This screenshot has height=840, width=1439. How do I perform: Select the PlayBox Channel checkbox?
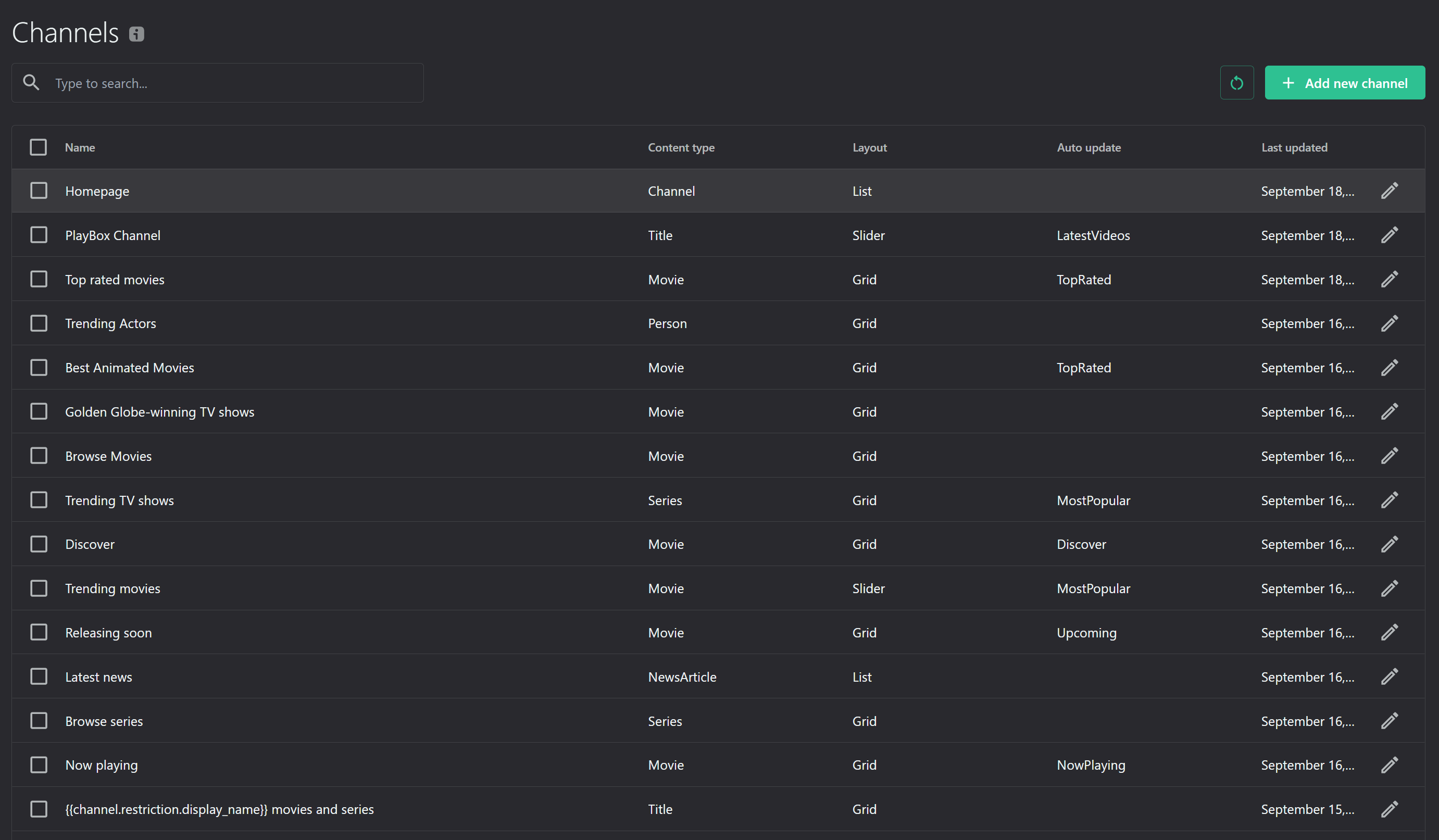[38, 235]
